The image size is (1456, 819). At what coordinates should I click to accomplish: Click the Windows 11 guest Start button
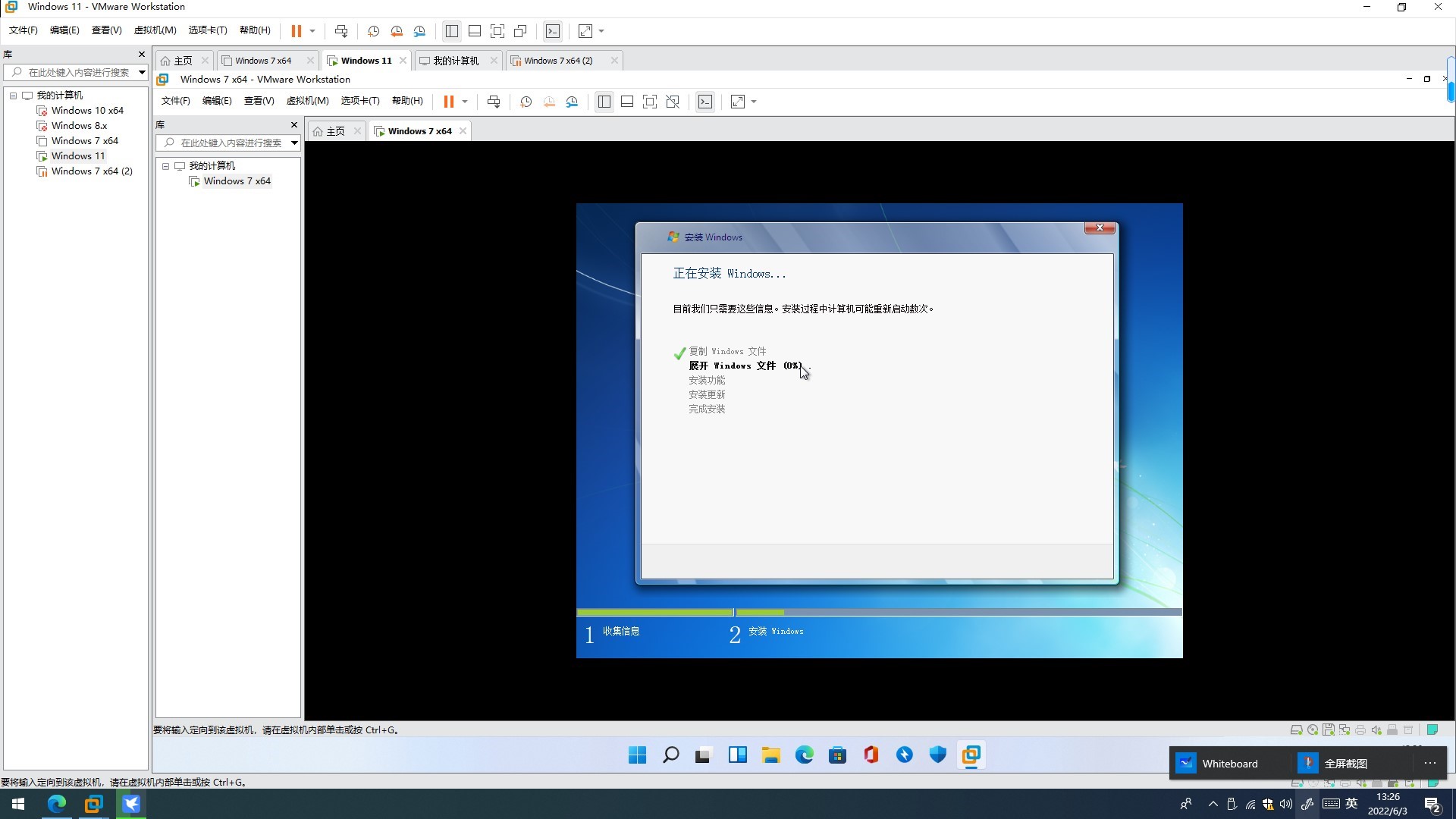click(x=638, y=755)
